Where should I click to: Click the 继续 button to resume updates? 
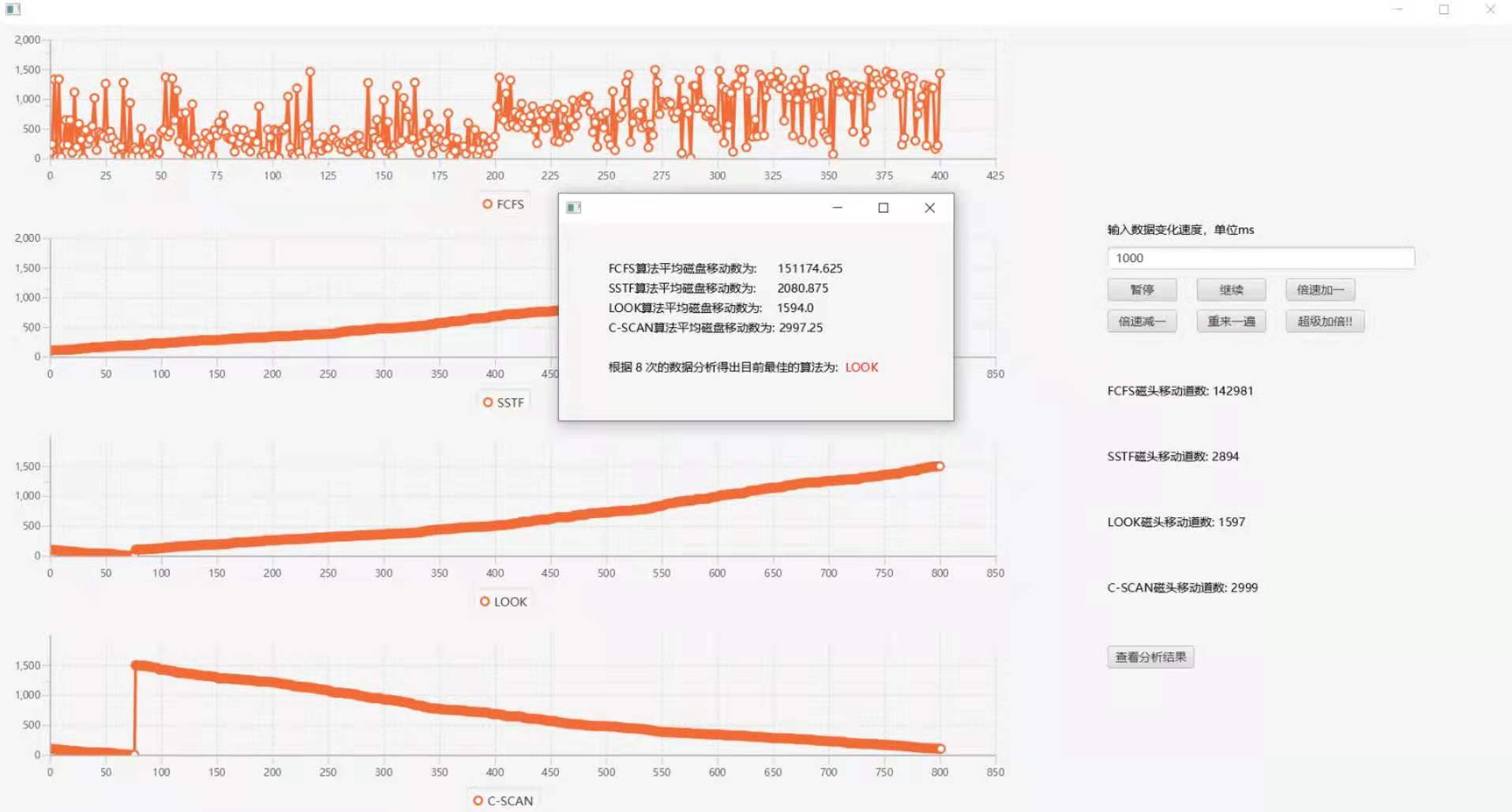tap(1230, 289)
